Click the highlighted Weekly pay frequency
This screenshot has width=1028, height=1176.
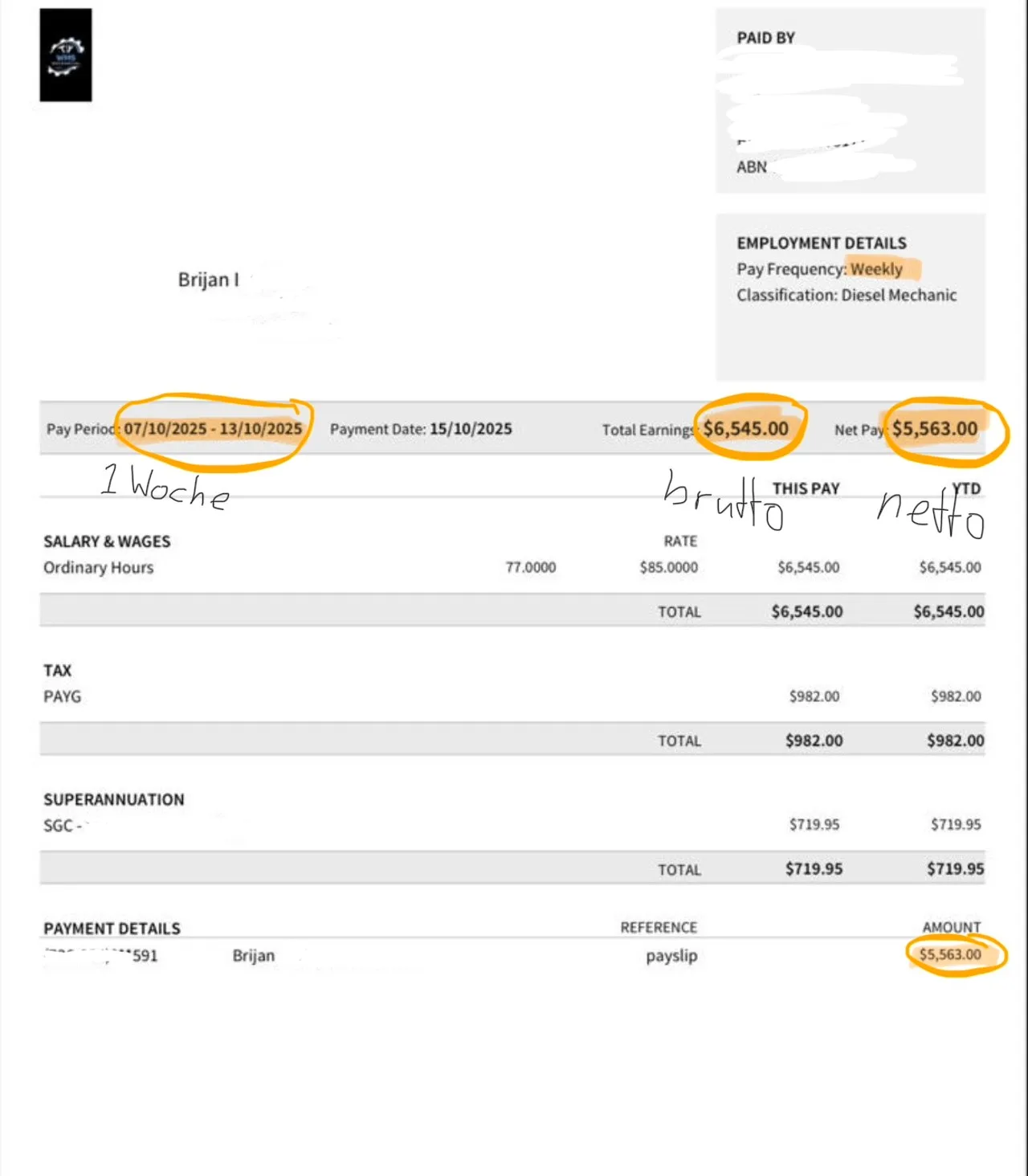[x=877, y=269]
